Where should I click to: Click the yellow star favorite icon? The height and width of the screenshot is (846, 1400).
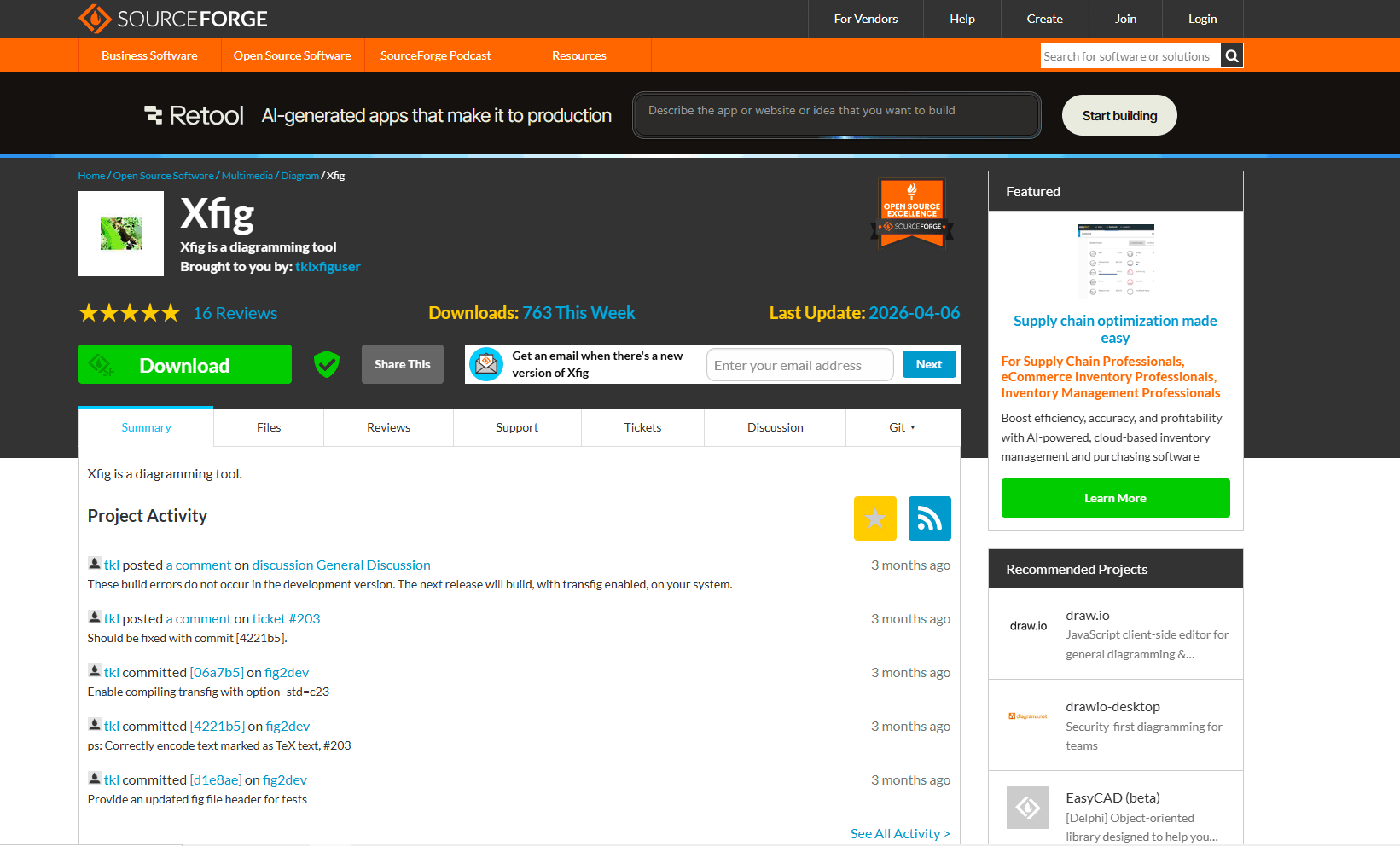tap(875, 519)
